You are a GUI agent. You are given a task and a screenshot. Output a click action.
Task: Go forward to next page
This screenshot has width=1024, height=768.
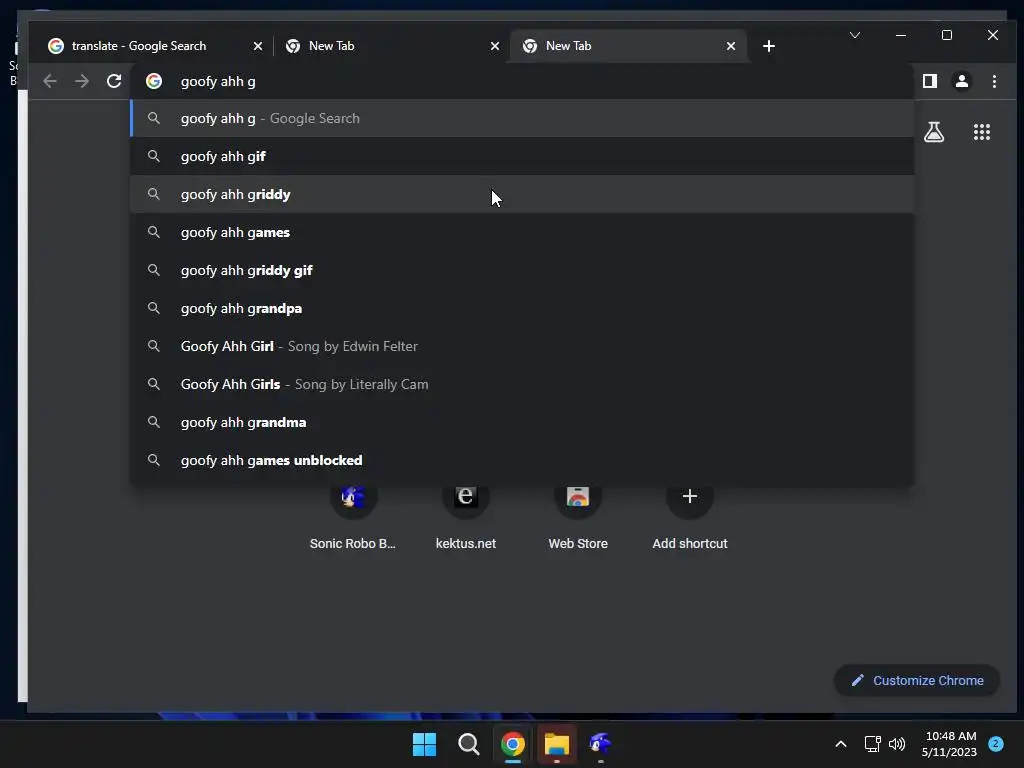point(82,81)
